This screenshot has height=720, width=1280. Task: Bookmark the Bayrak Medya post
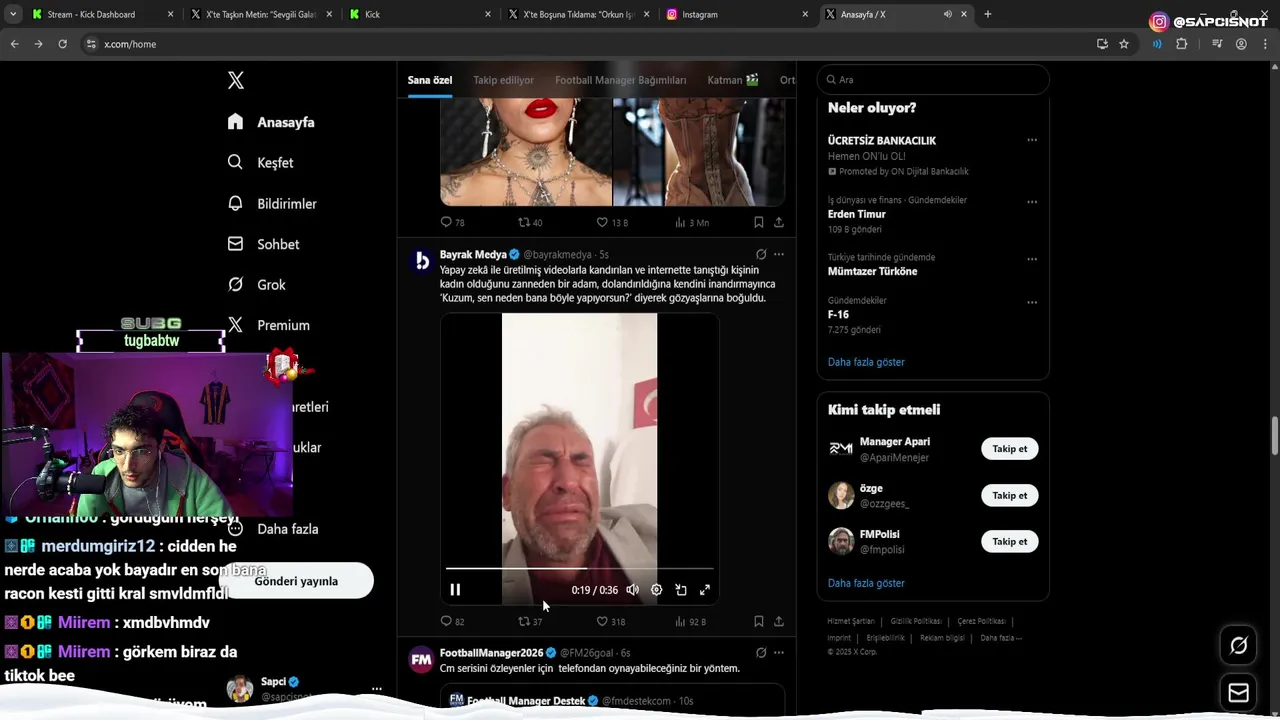click(759, 621)
